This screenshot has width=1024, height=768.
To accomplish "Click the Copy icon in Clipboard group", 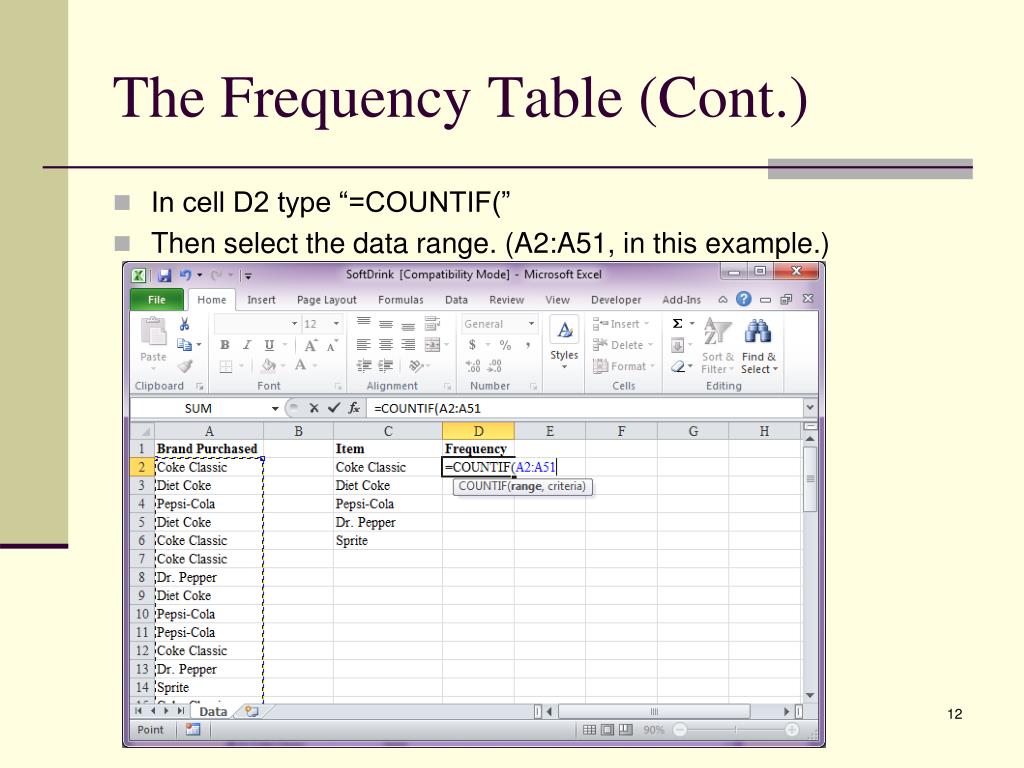I will point(185,344).
